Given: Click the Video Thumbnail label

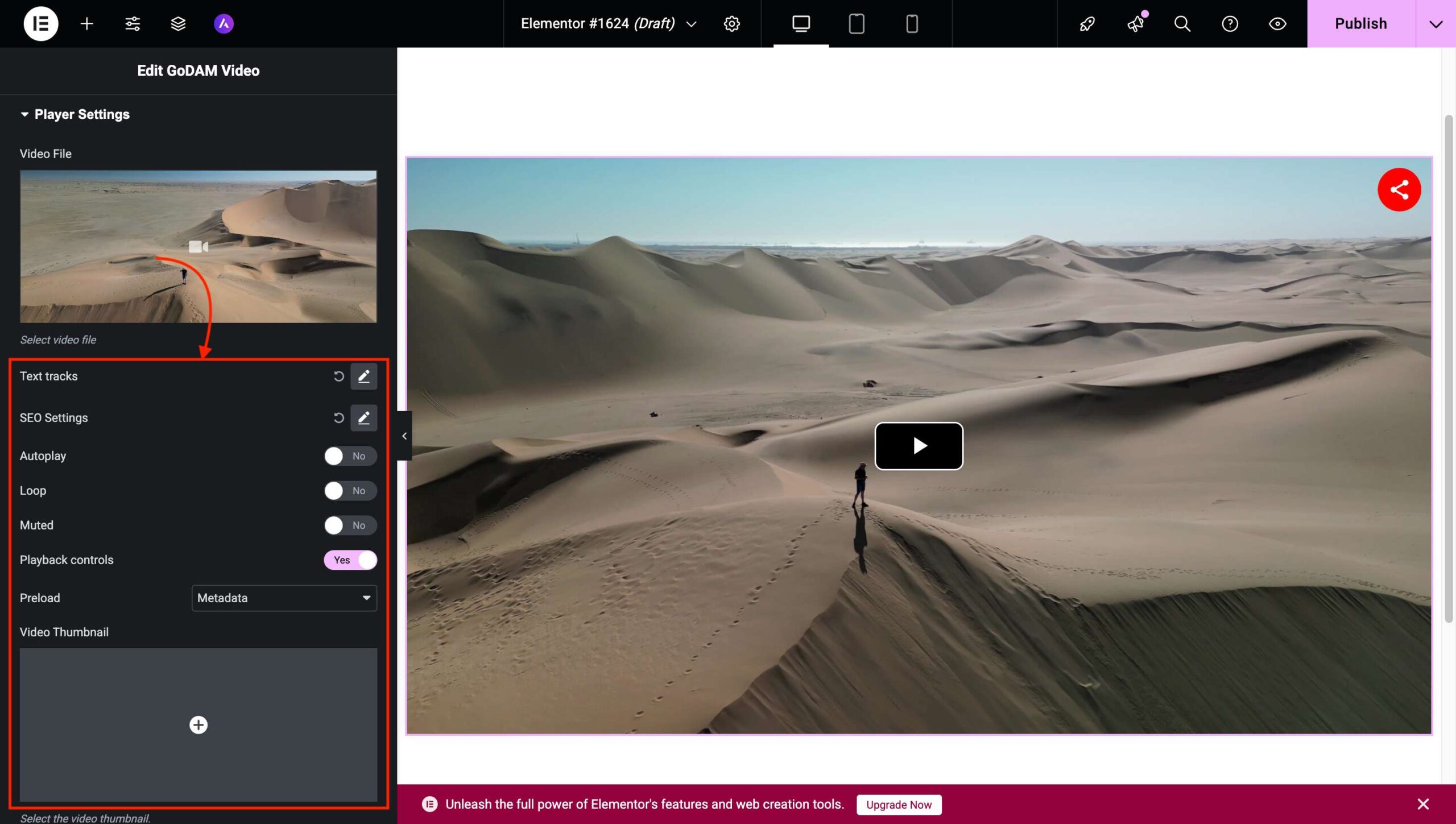Looking at the screenshot, I should point(64,632).
